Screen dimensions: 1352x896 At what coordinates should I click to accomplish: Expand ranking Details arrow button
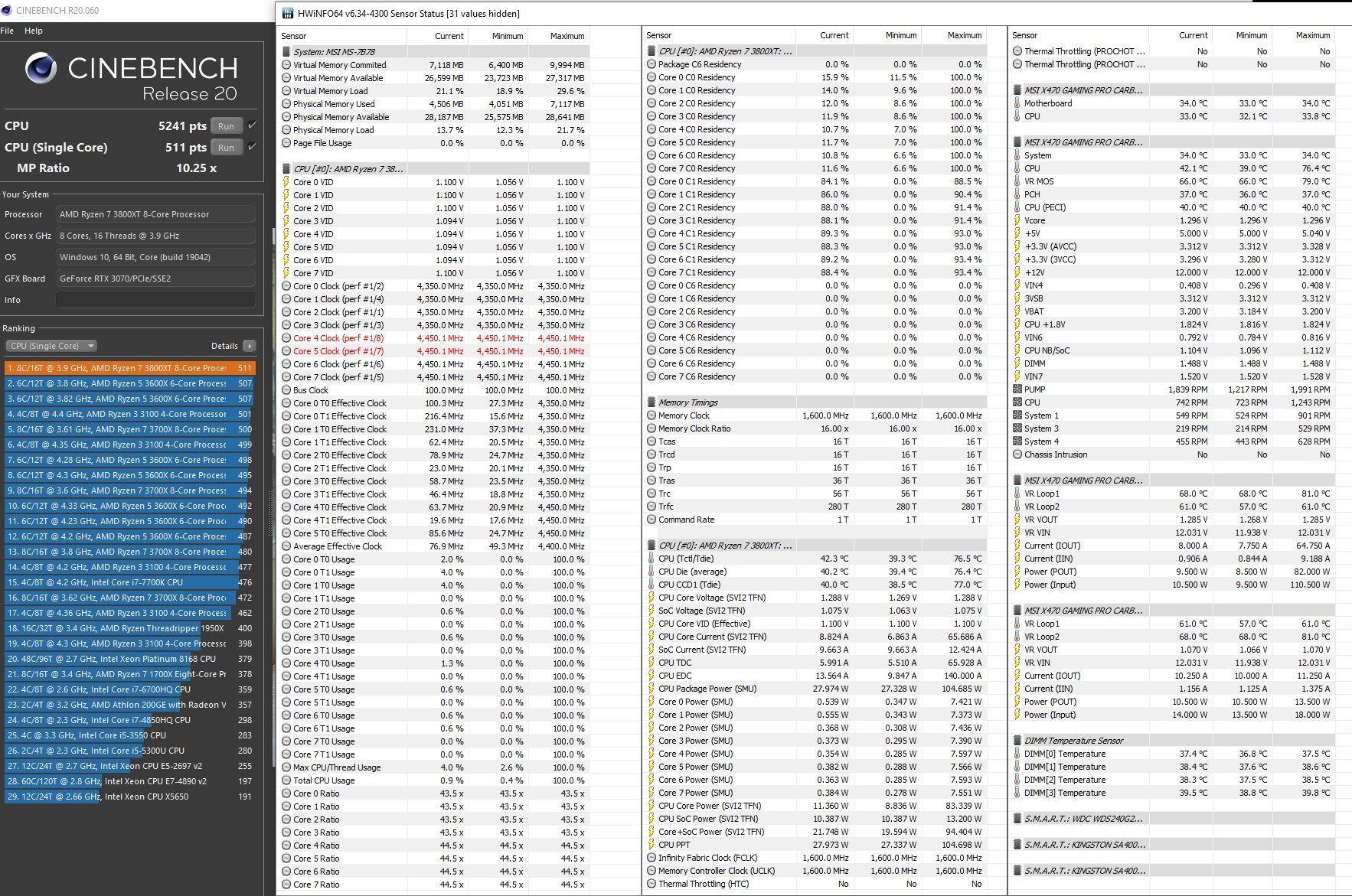pyautogui.click(x=249, y=346)
